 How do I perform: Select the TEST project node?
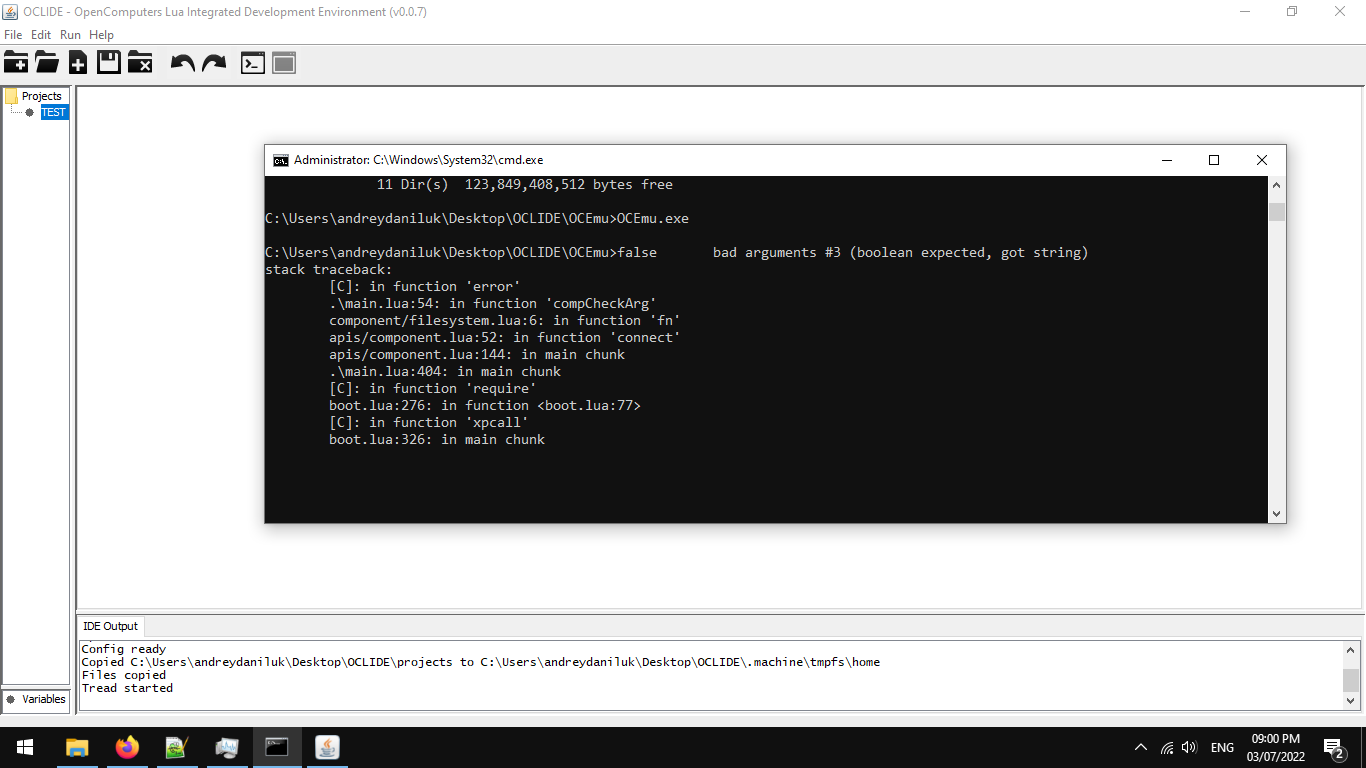pyautogui.click(x=54, y=112)
